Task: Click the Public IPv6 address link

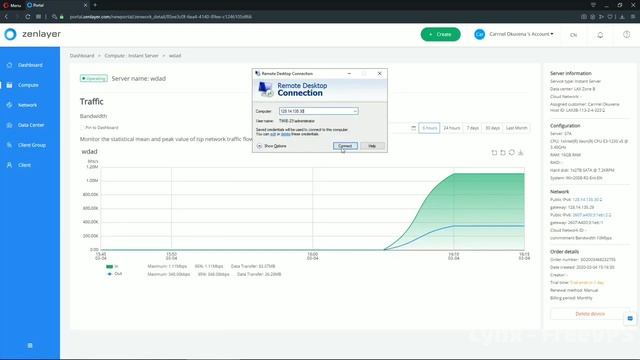Action: (591, 215)
